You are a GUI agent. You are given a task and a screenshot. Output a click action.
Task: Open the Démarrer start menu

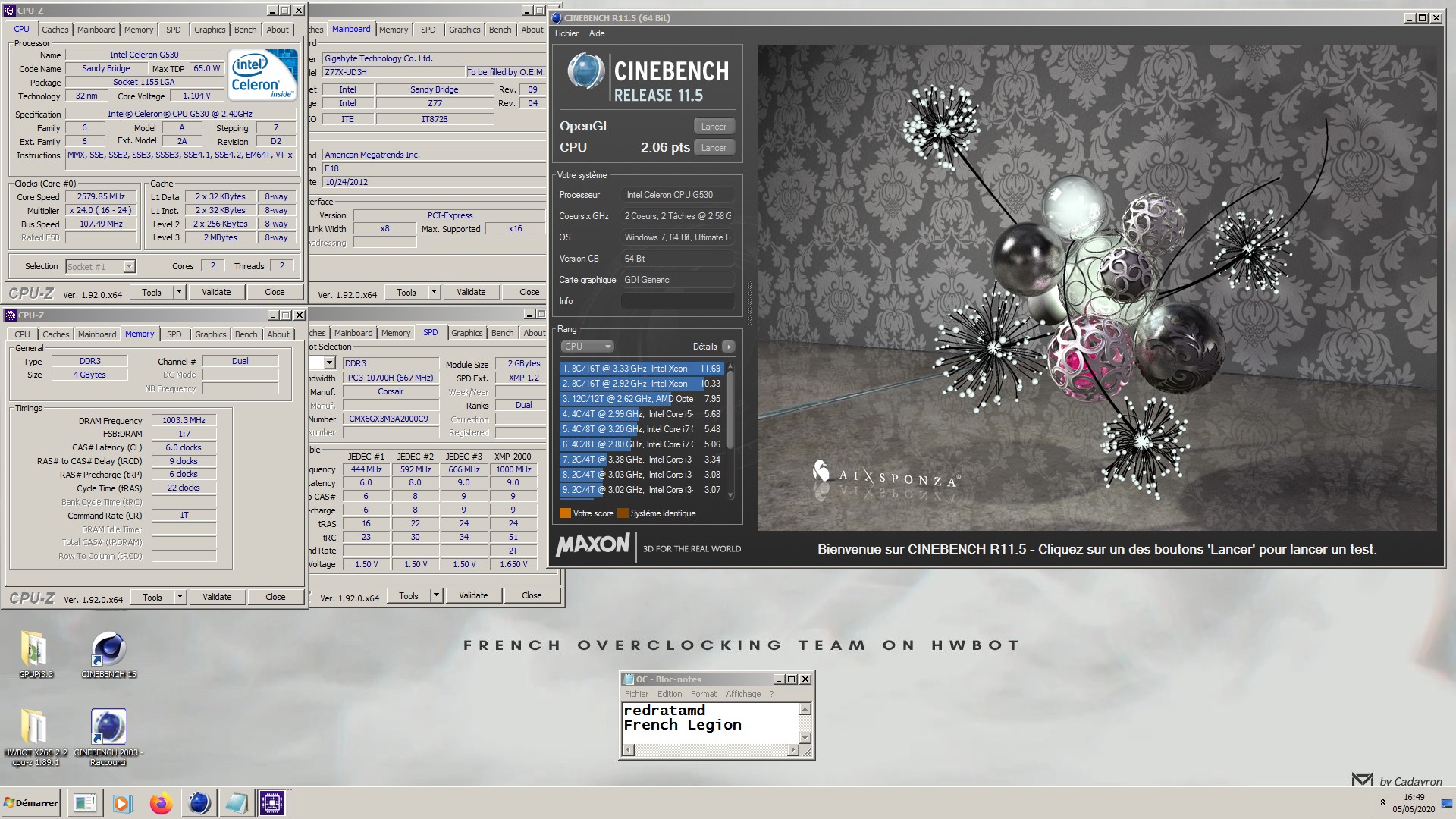30,803
